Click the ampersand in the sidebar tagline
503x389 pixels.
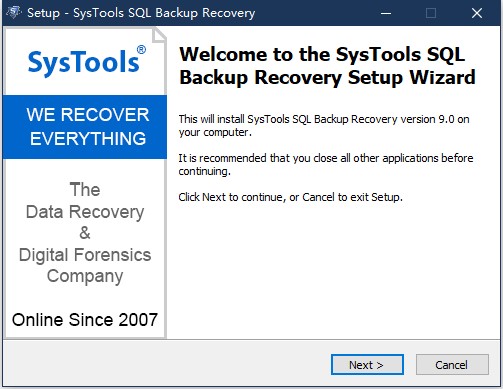[x=85, y=233]
